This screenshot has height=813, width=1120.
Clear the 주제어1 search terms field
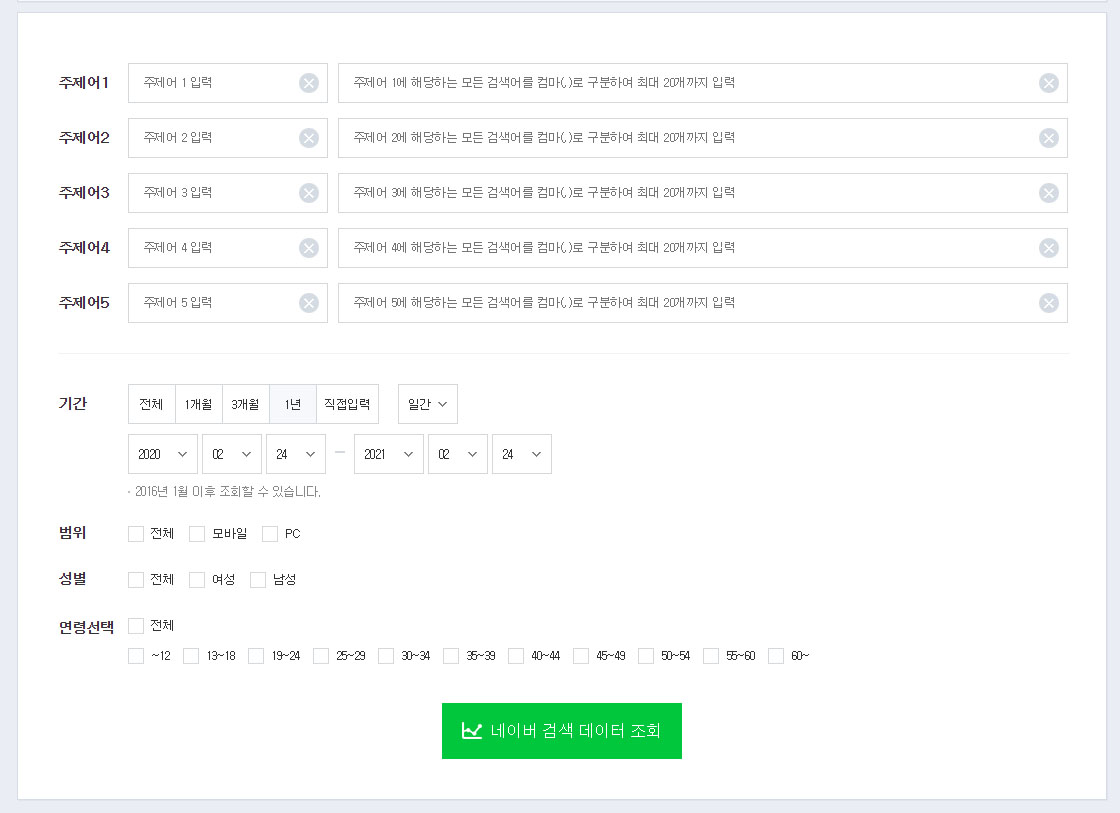click(x=1048, y=82)
